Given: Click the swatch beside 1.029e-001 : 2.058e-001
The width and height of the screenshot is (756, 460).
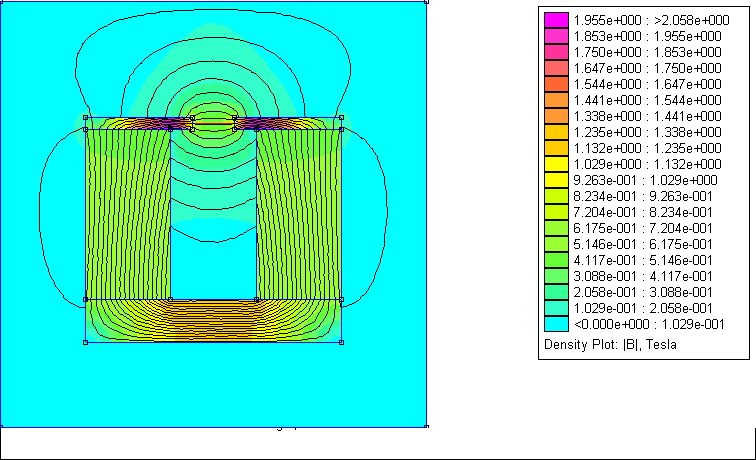Looking at the screenshot, I should (x=556, y=308).
